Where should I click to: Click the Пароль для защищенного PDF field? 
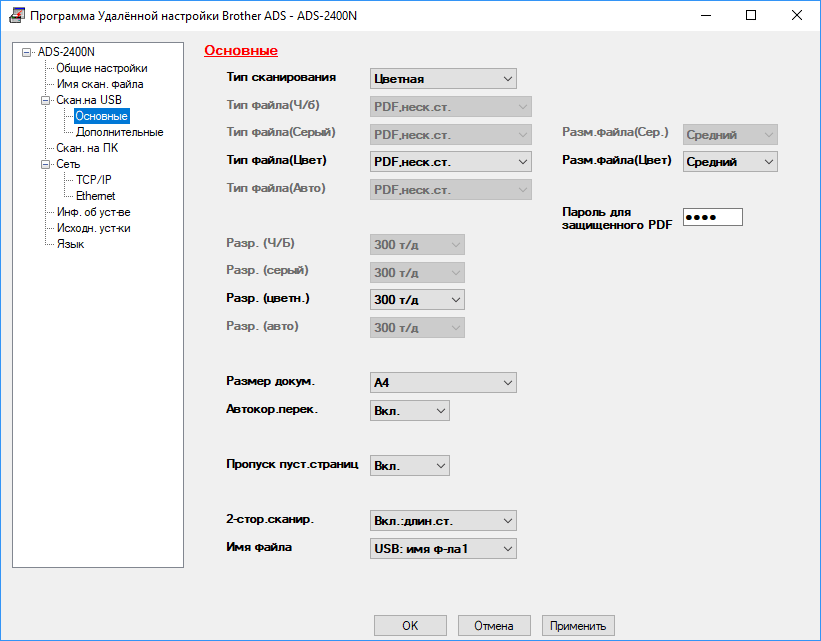(x=713, y=217)
